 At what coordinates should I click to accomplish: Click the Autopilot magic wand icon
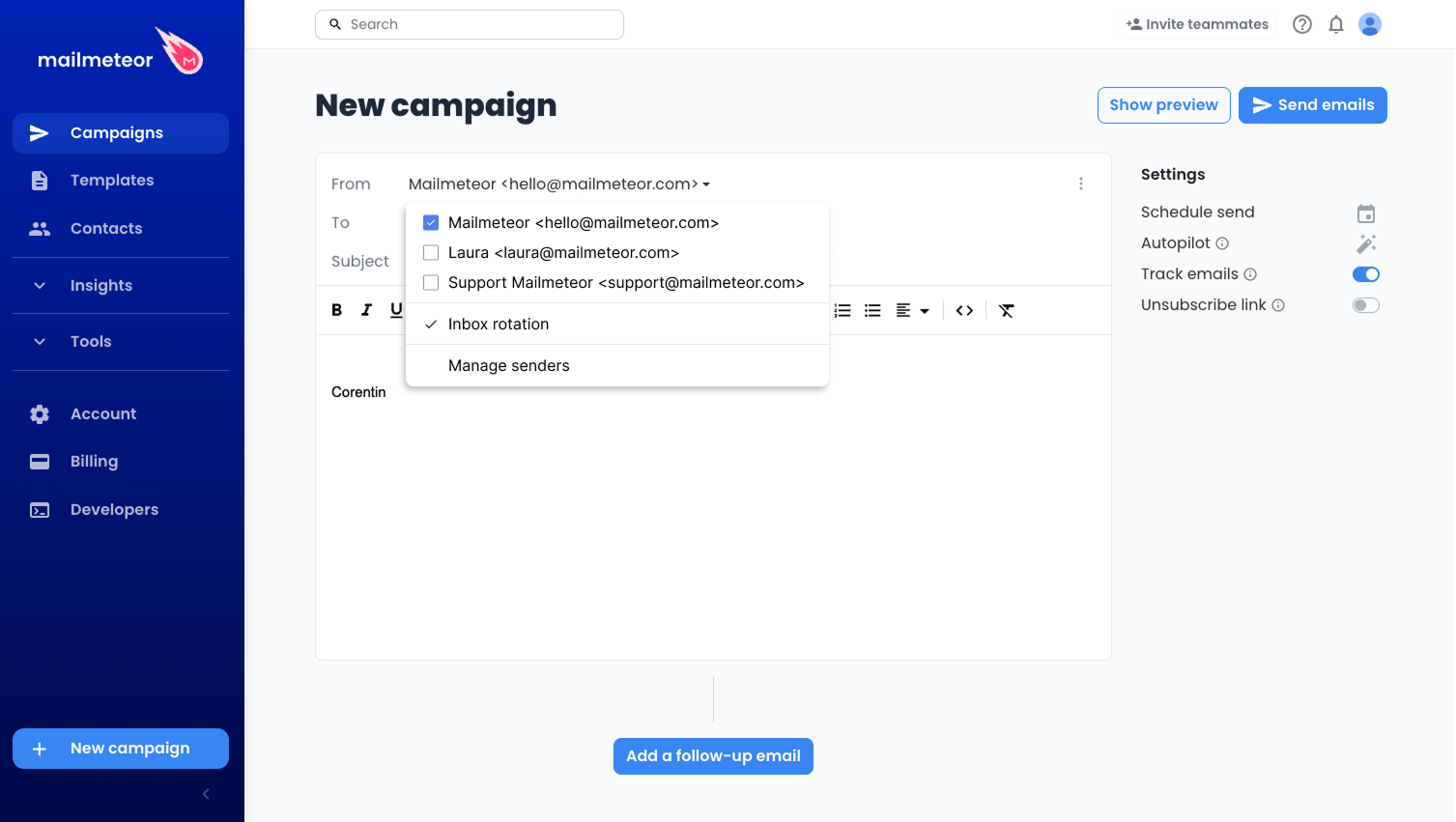tap(1366, 243)
